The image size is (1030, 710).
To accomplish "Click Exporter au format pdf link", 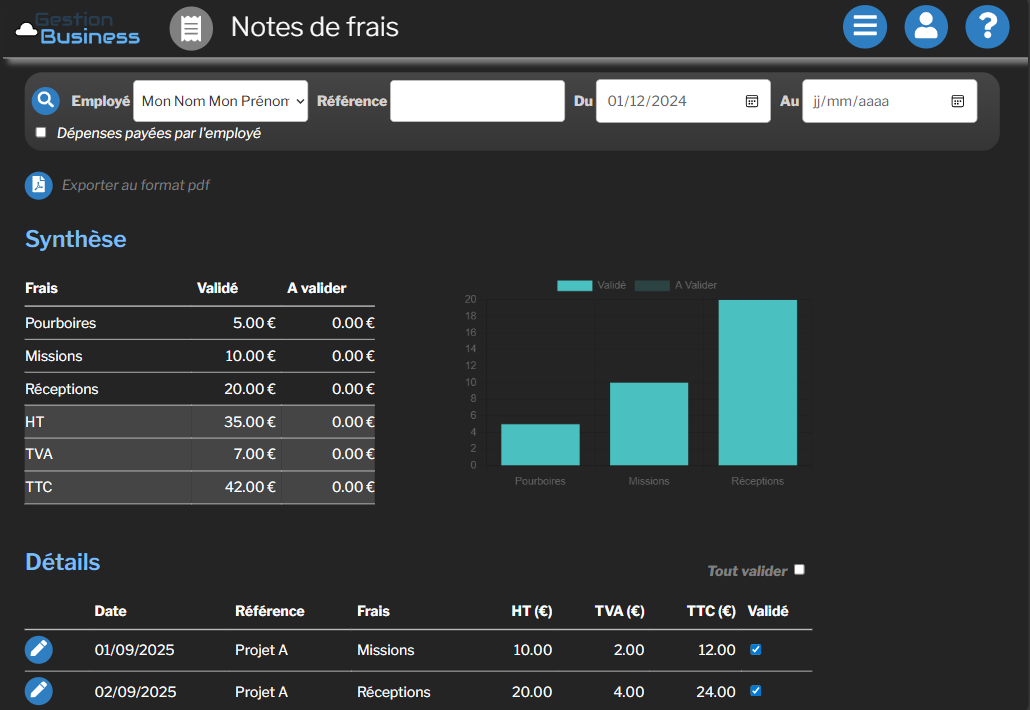I will click(136, 185).
